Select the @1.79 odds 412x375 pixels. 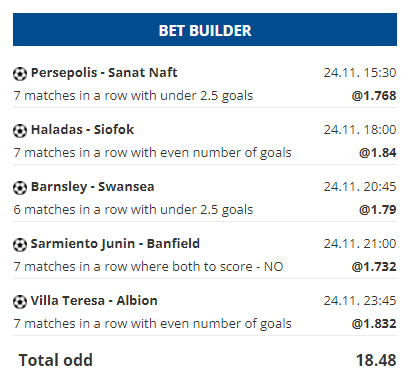click(x=377, y=210)
